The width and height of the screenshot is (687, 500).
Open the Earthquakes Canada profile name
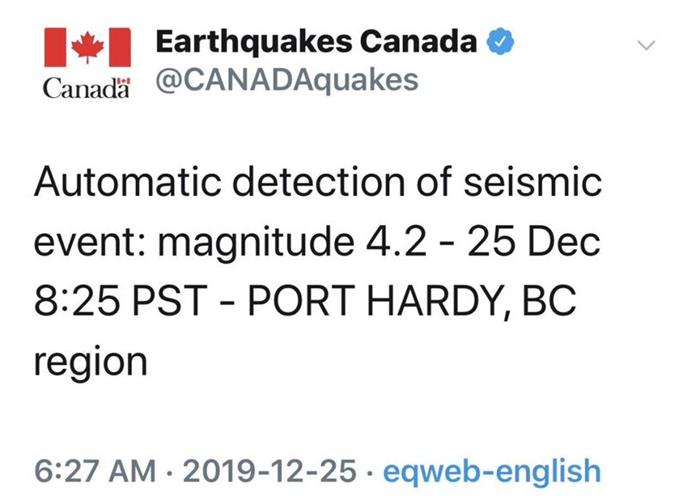317,43
